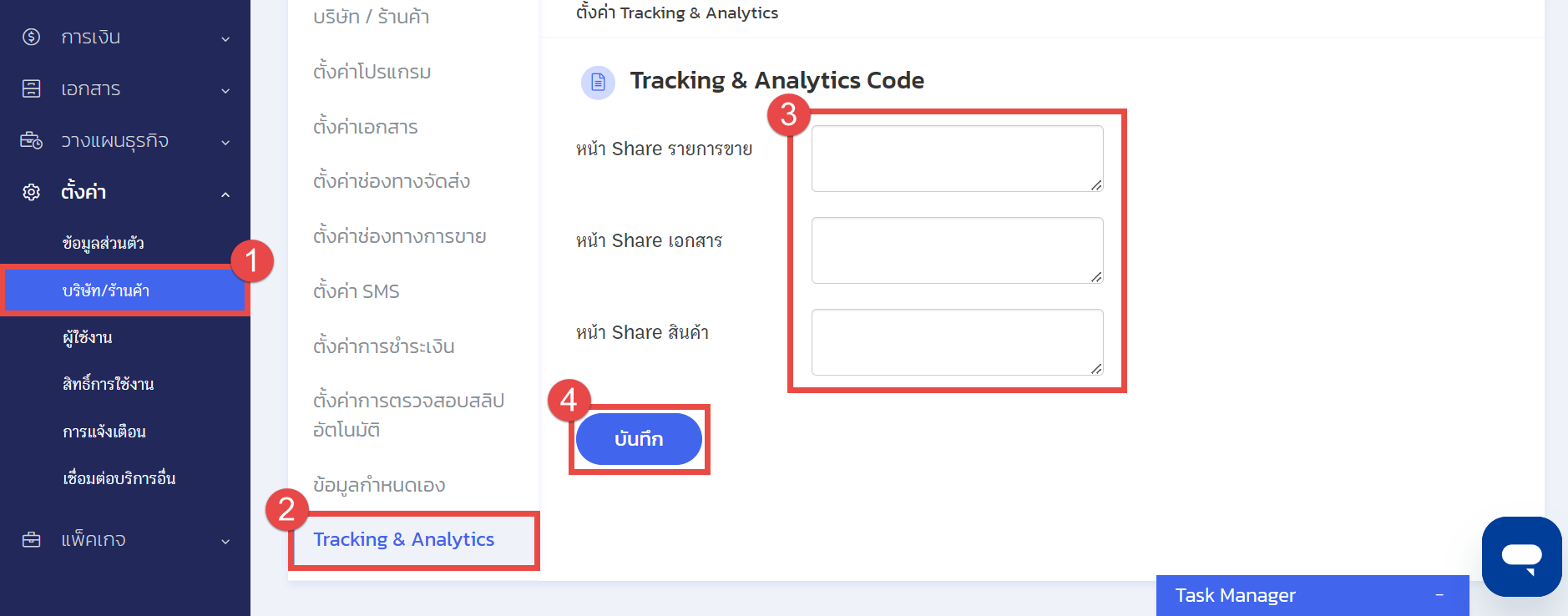Click the หน้า Share สินค้า text area
This screenshot has width=1568, height=616.
pyautogui.click(x=958, y=342)
